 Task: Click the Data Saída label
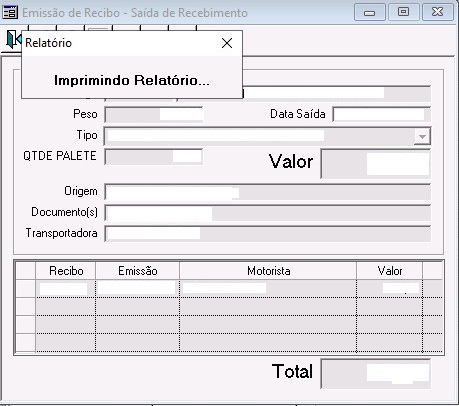point(298,114)
